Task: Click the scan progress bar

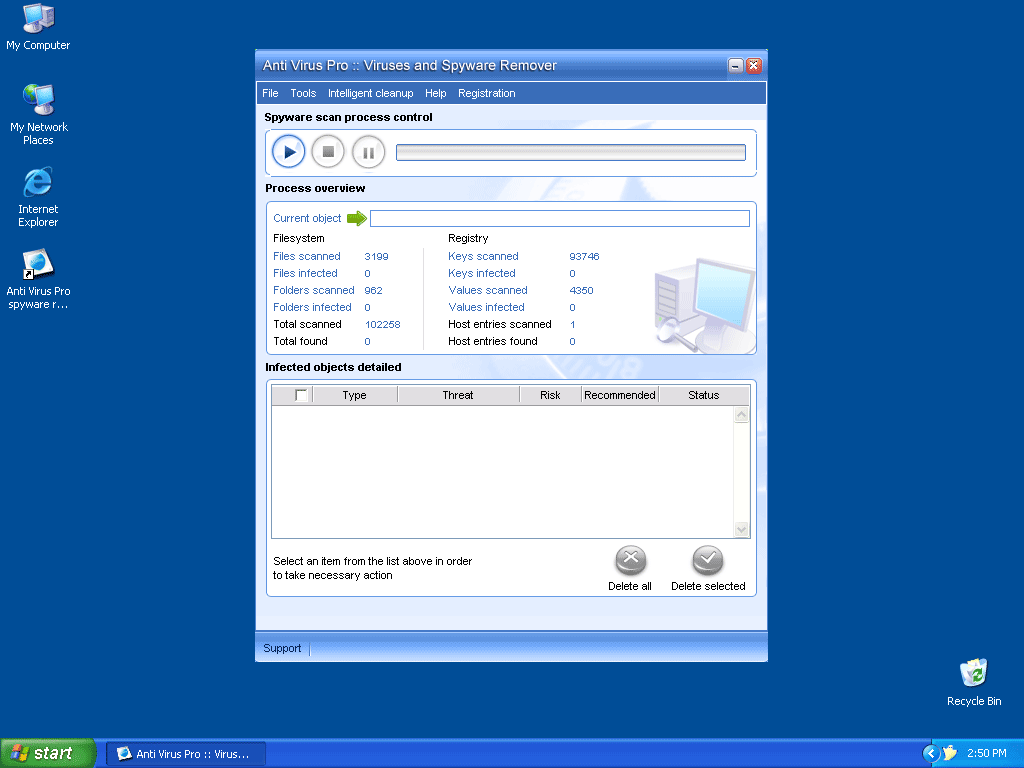Action: 570,152
